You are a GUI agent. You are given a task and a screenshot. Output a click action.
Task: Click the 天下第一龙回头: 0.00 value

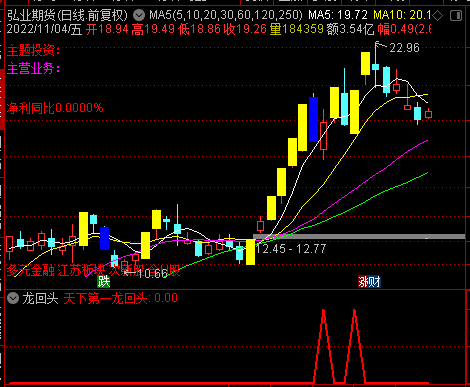[120, 298]
